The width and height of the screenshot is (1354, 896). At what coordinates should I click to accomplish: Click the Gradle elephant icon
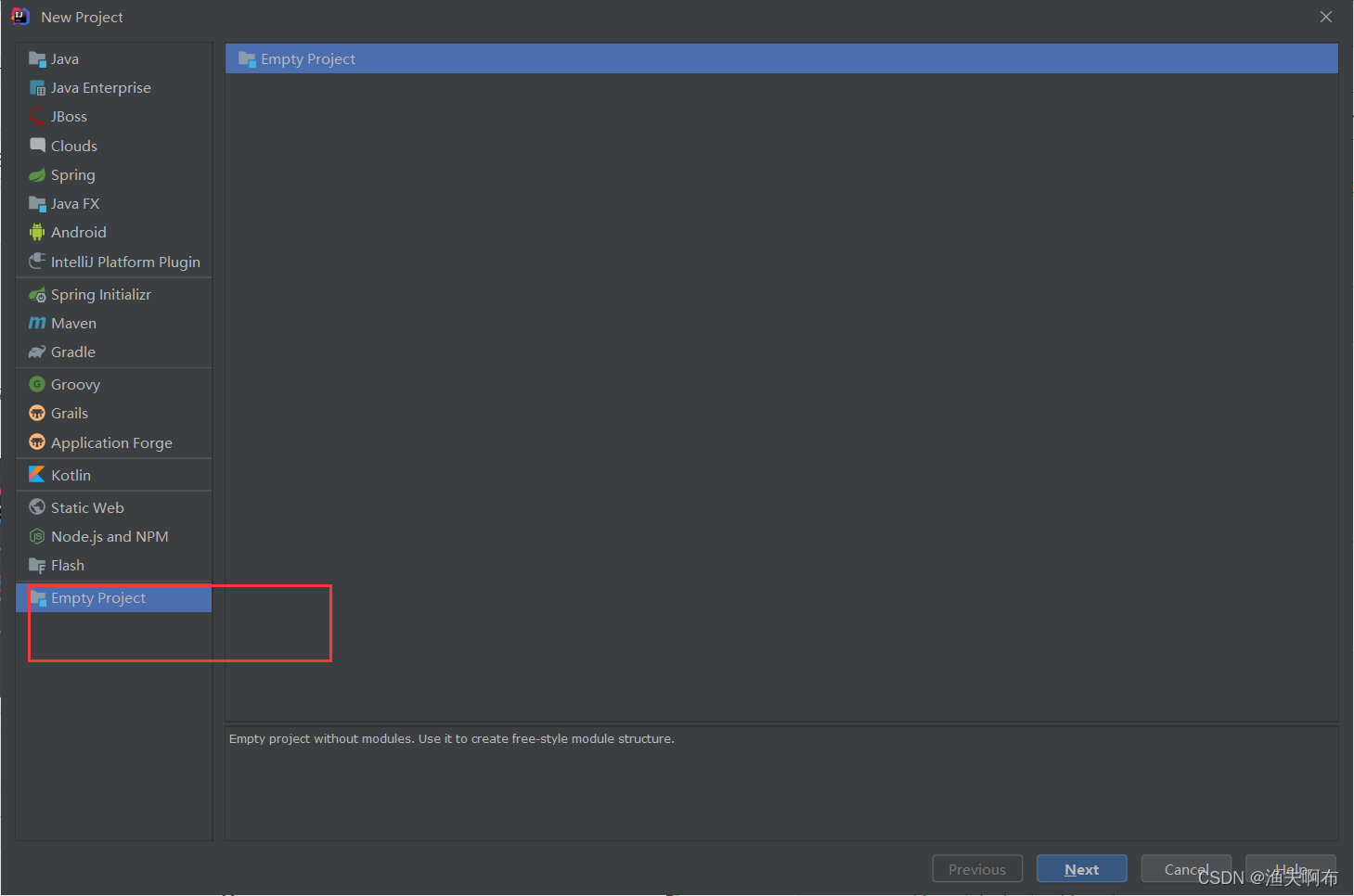pos(37,352)
